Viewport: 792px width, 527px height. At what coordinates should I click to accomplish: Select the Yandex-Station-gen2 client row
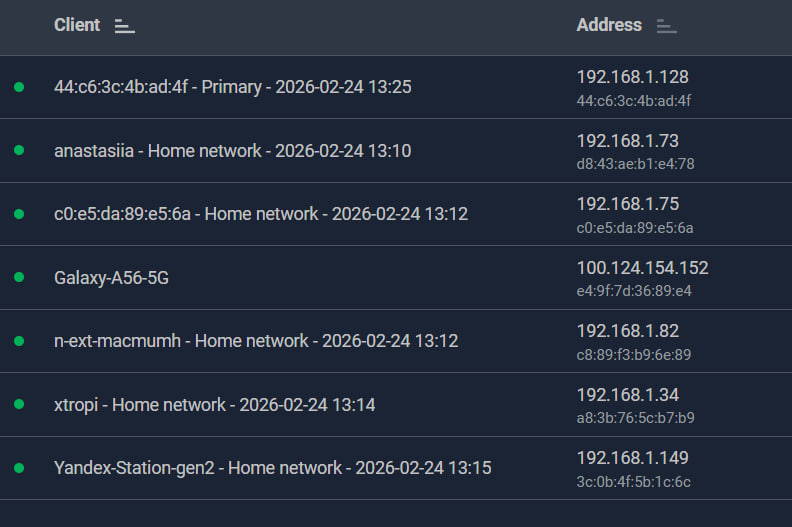272,468
